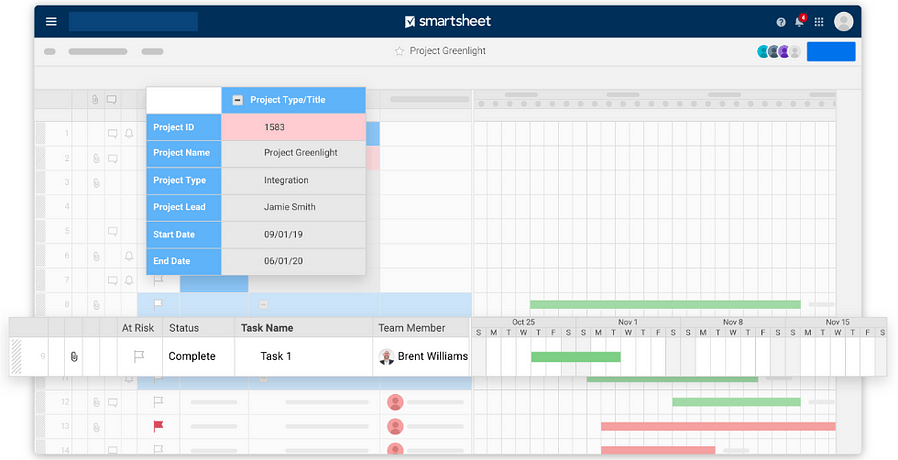Toggle At Risk flag on row 12
Viewport: 898px width, 460px height.
(158, 402)
